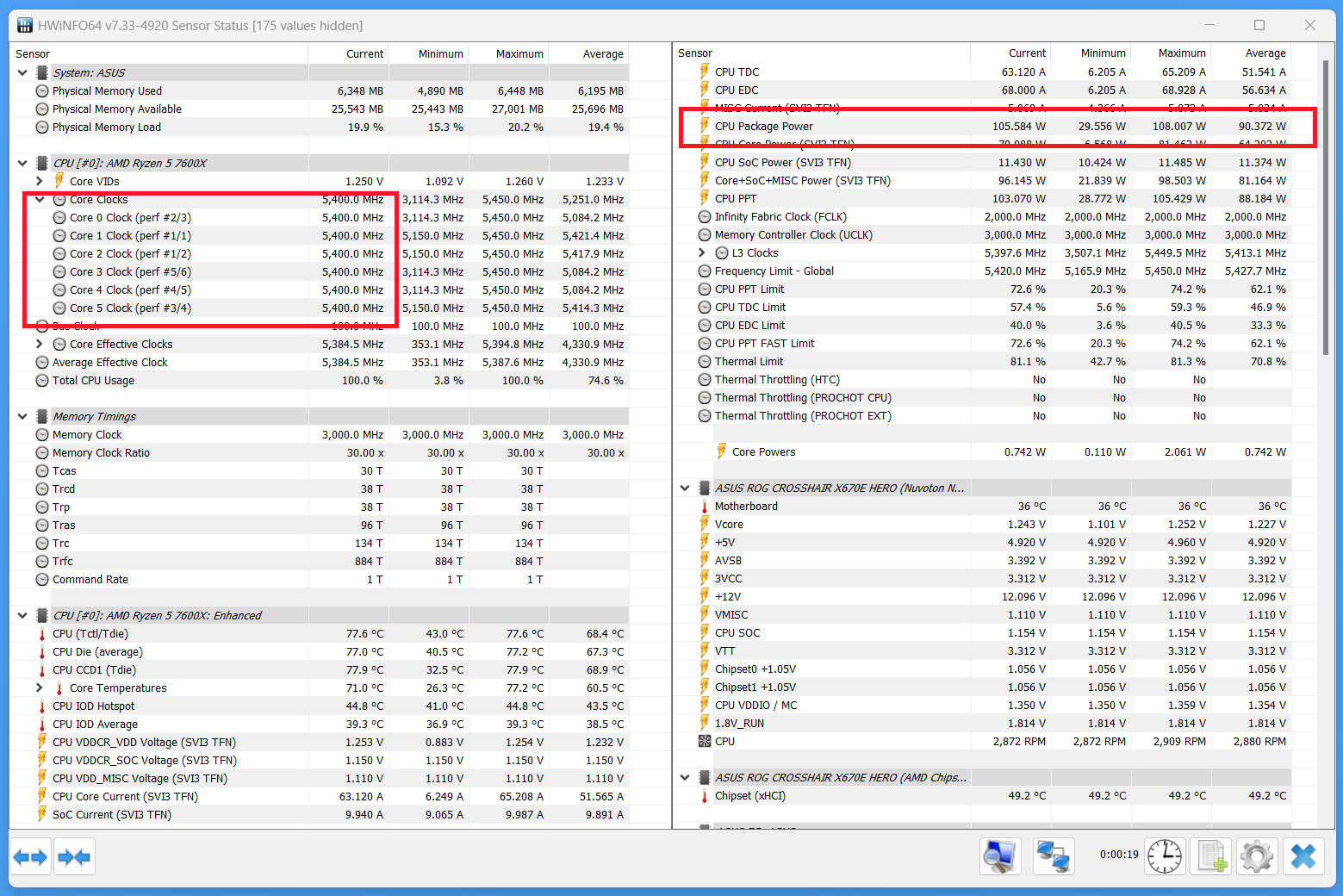Expand the L3 Clocks row
The width and height of the screenshot is (1343, 896).
pos(702,252)
